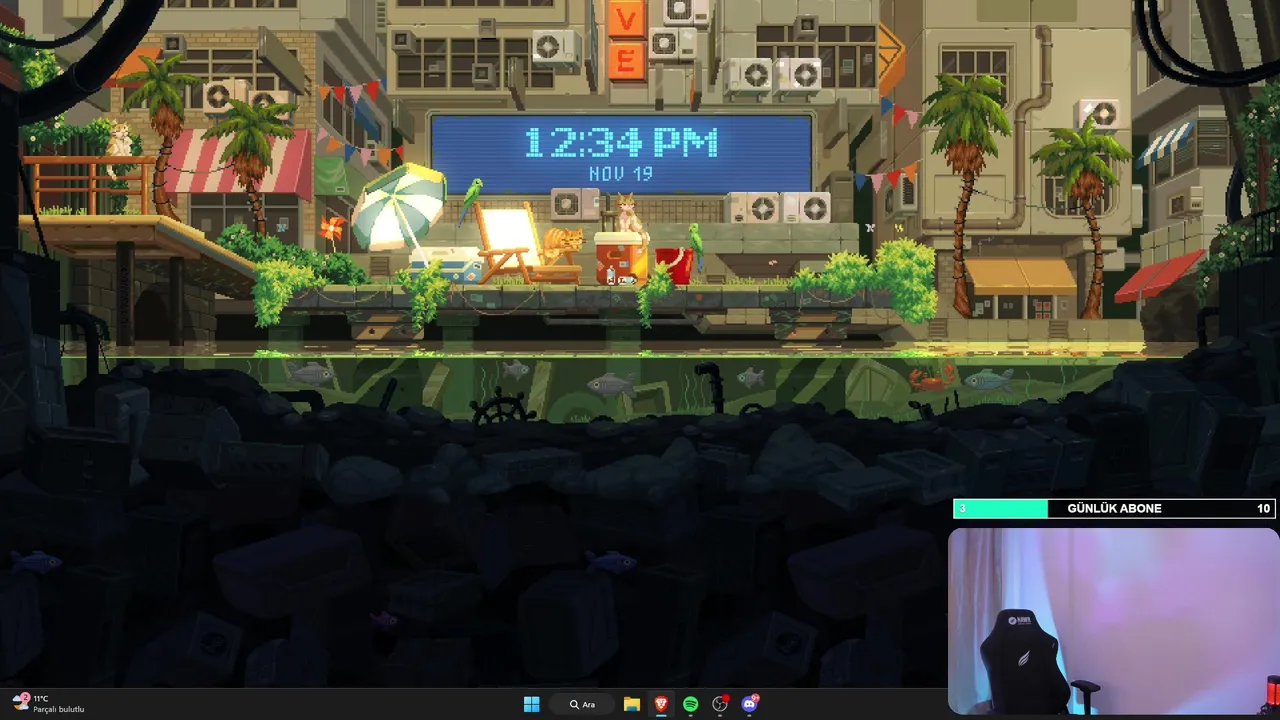Open the weather widget showing 11°C

pyautogui.click(x=48, y=704)
